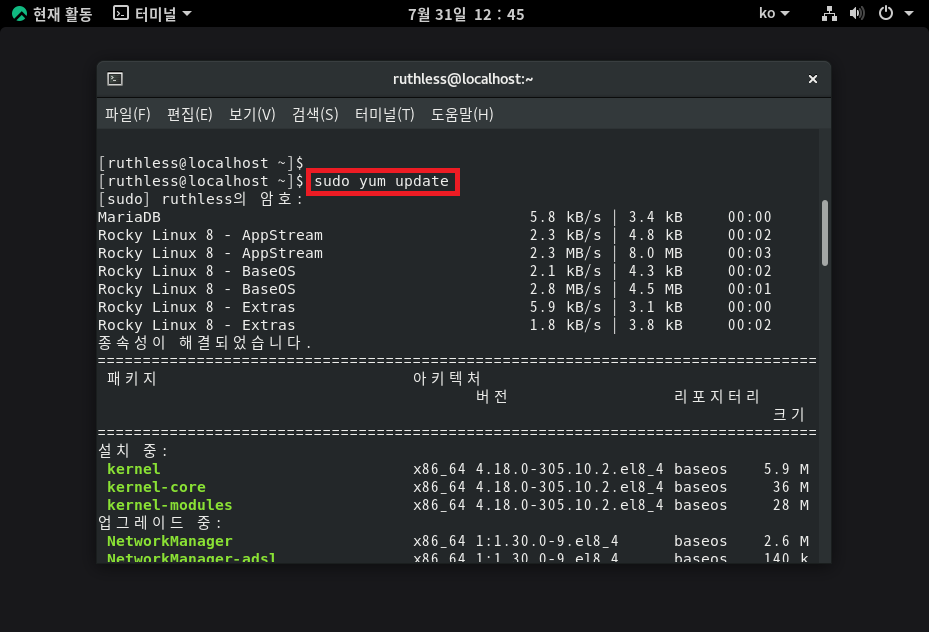Open the 도움말(H) menu

tap(462, 114)
